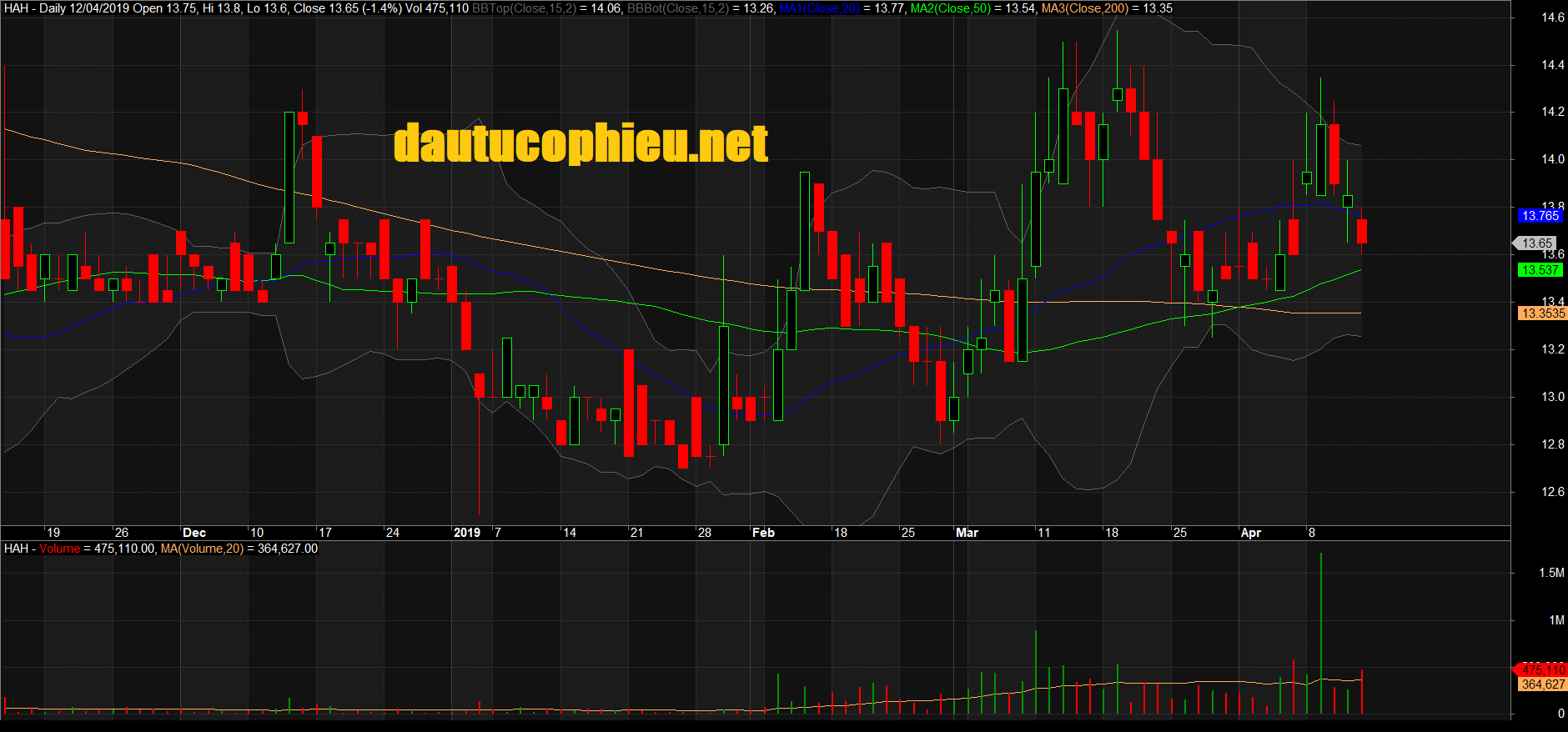
Task: Select the BBTop(Close,15,2) = 14.06 label
Action: (547, 8)
